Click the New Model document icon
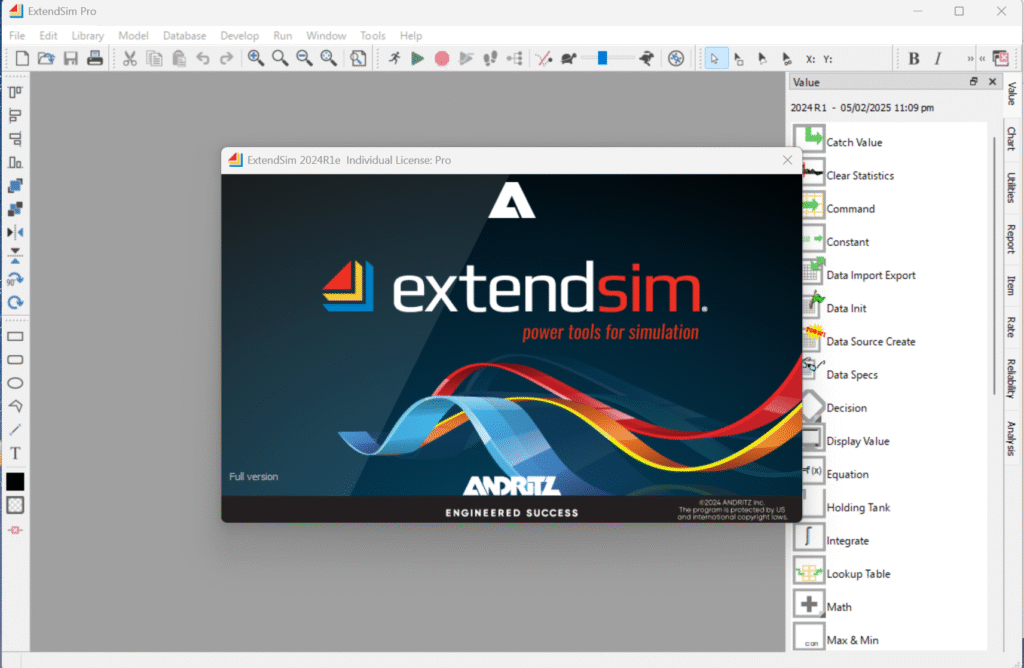This screenshot has height=668, width=1024. click(22, 59)
